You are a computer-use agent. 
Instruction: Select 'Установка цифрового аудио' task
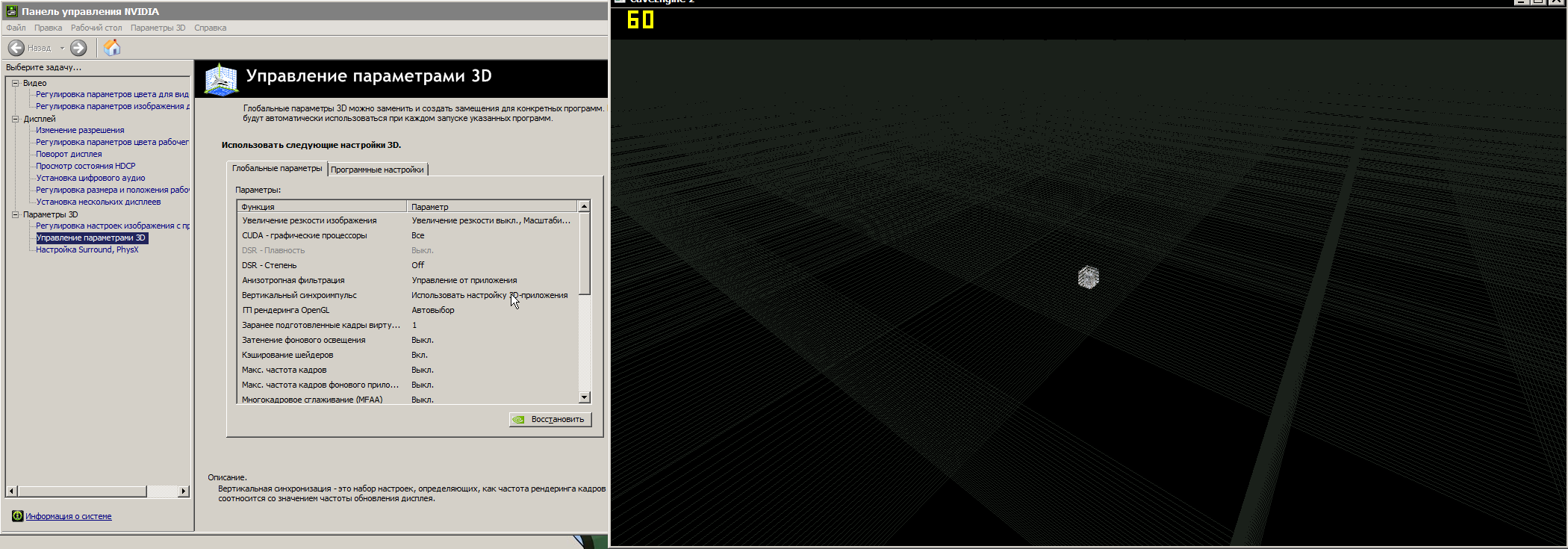[90, 178]
